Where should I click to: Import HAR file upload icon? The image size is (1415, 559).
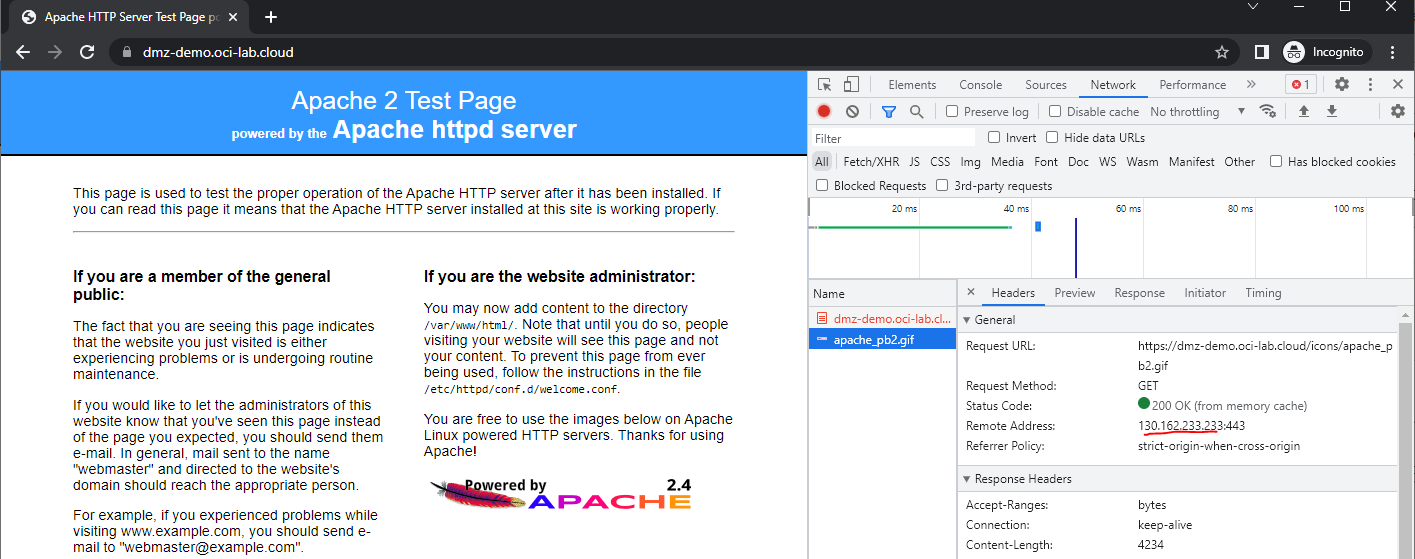pos(1304,111)
